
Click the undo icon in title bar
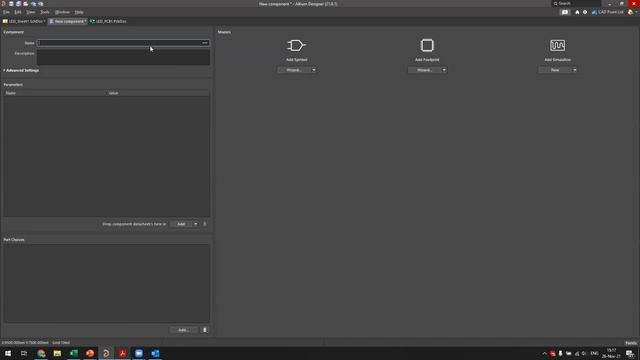[x=33, y=4]
